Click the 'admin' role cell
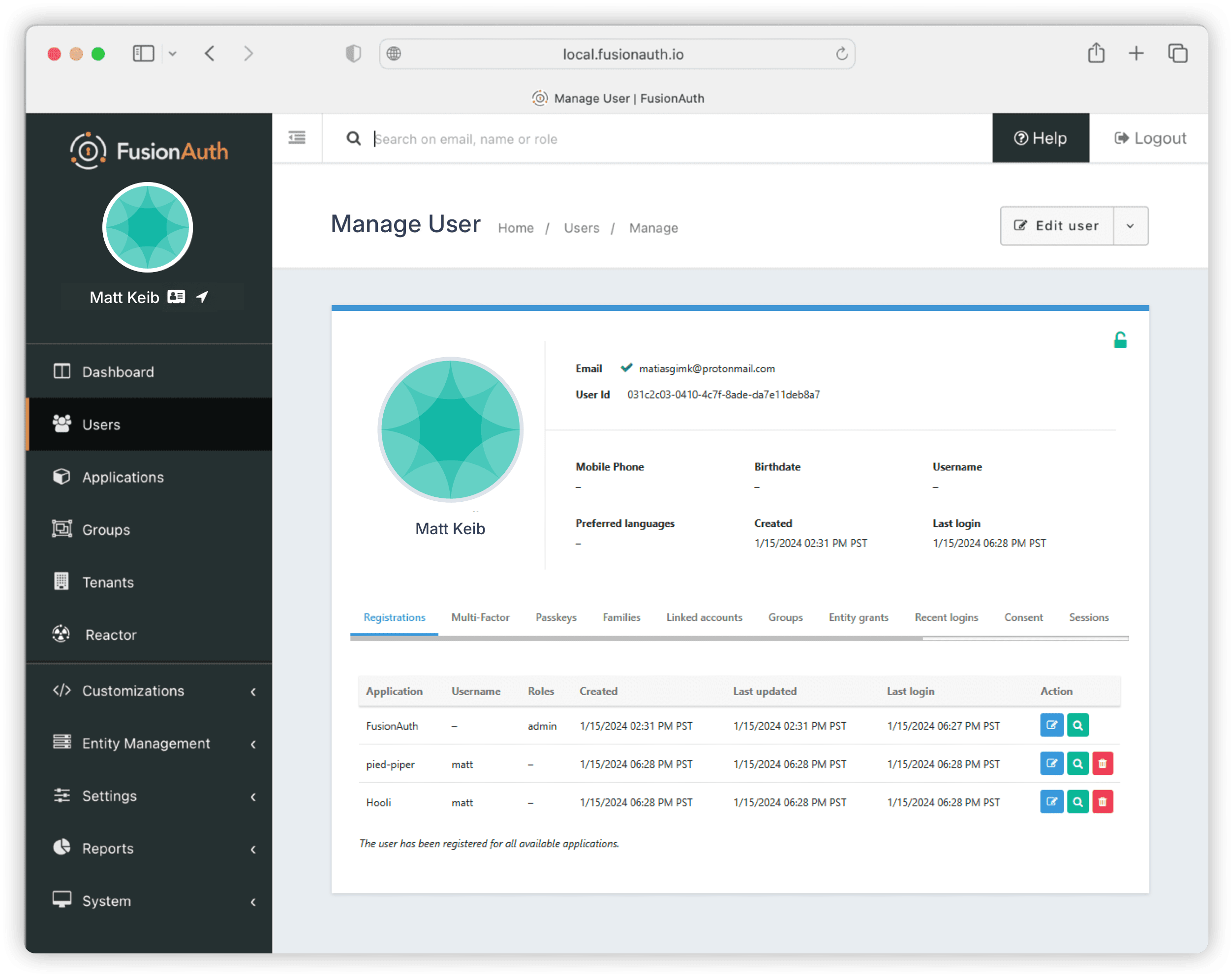 [542, 726]
